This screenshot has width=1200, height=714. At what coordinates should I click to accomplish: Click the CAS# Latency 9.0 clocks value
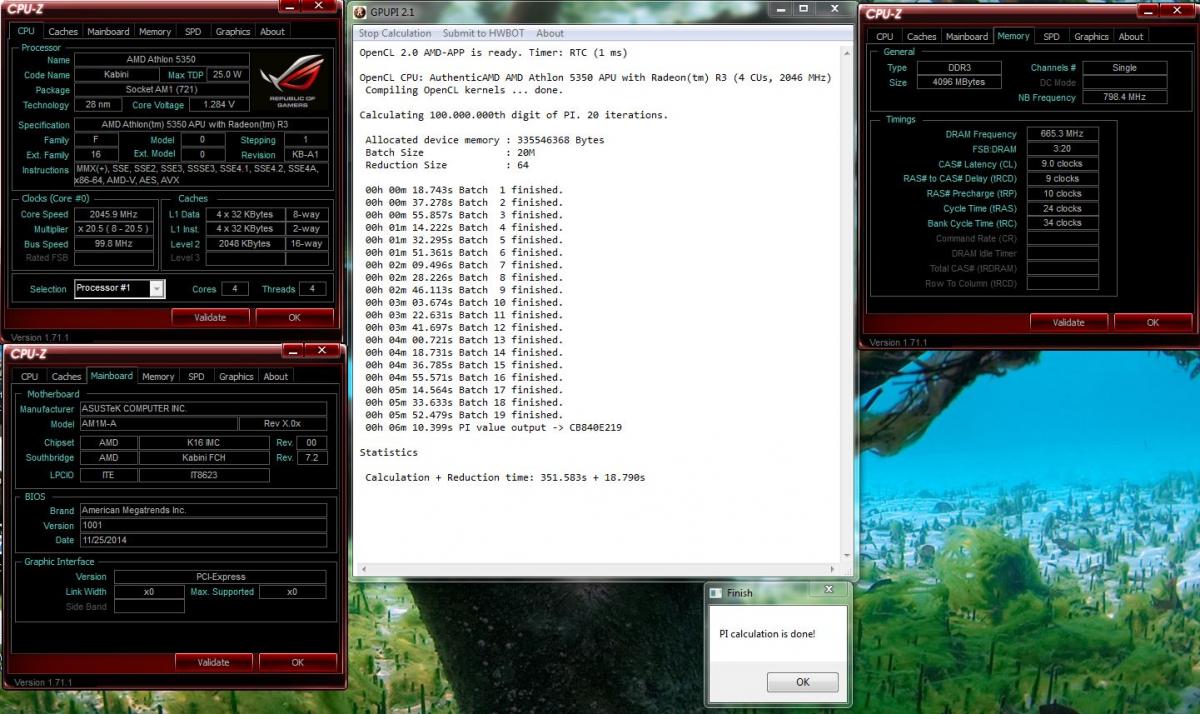pyautogui.click(x=1062, y=164)
